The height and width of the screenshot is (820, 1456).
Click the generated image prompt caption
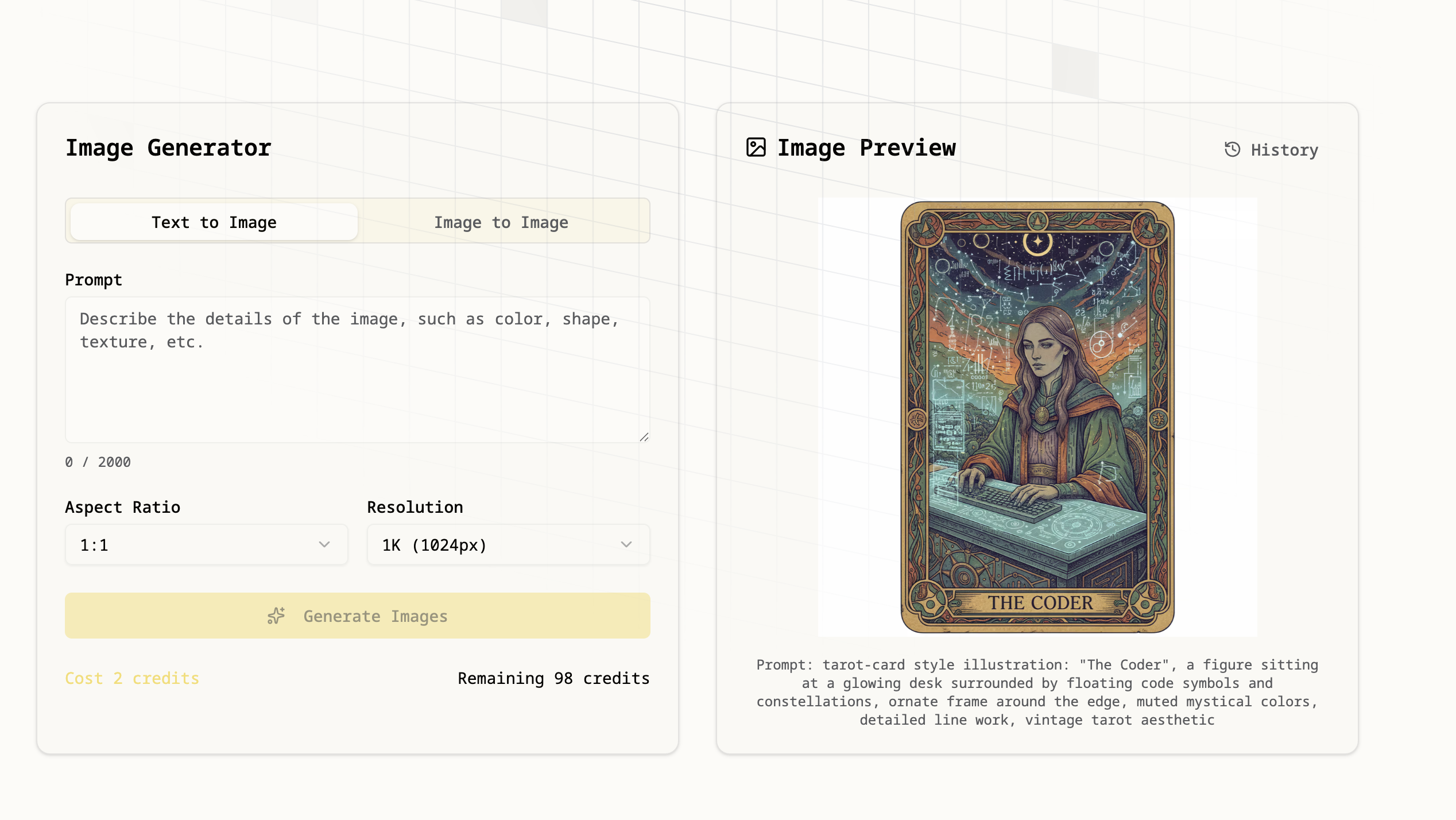1037,692
